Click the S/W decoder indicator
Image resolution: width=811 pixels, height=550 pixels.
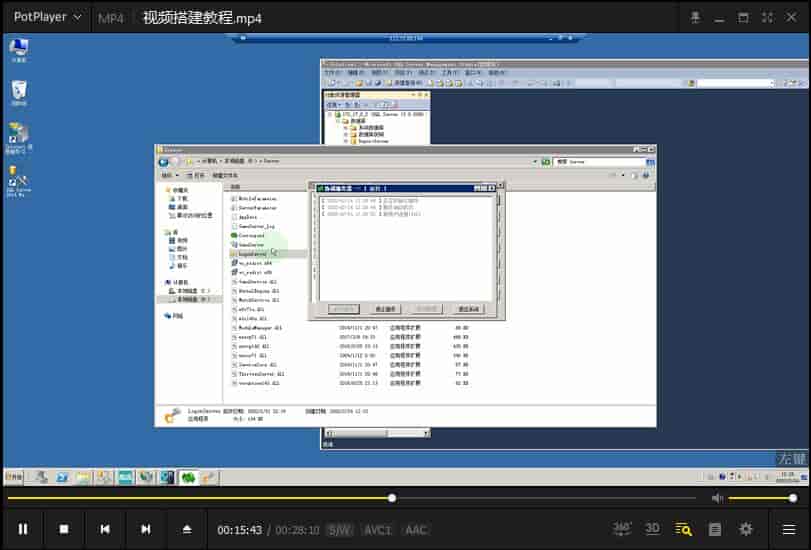[x=339, y=530]
